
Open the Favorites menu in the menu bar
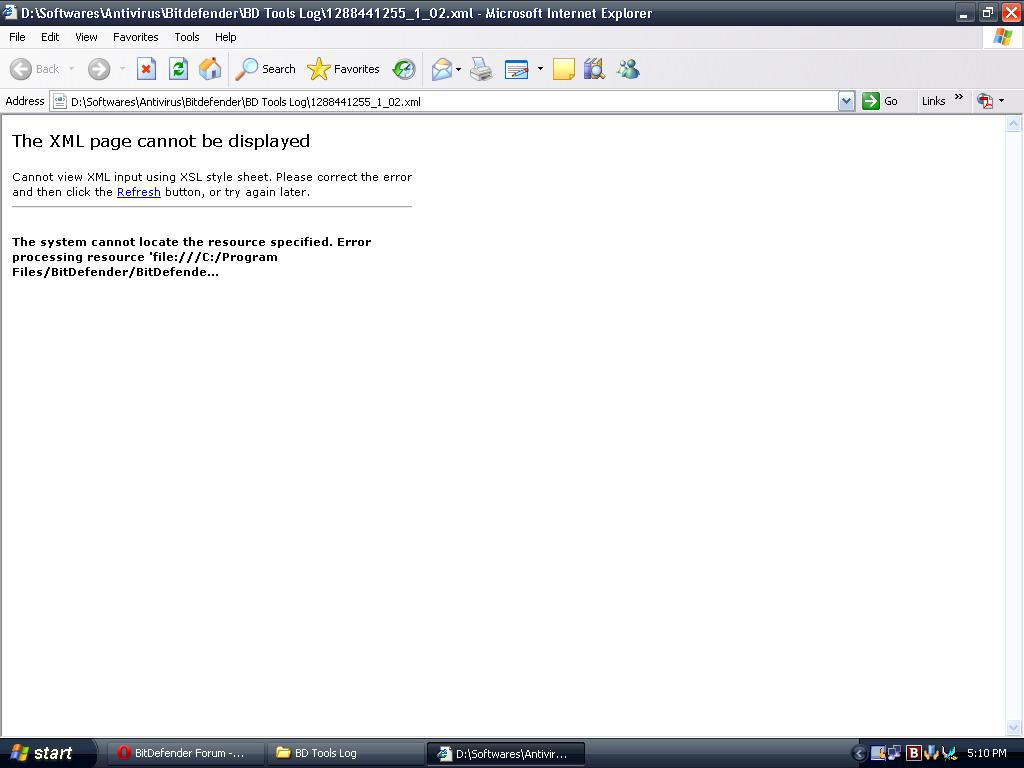pos(135,37)
